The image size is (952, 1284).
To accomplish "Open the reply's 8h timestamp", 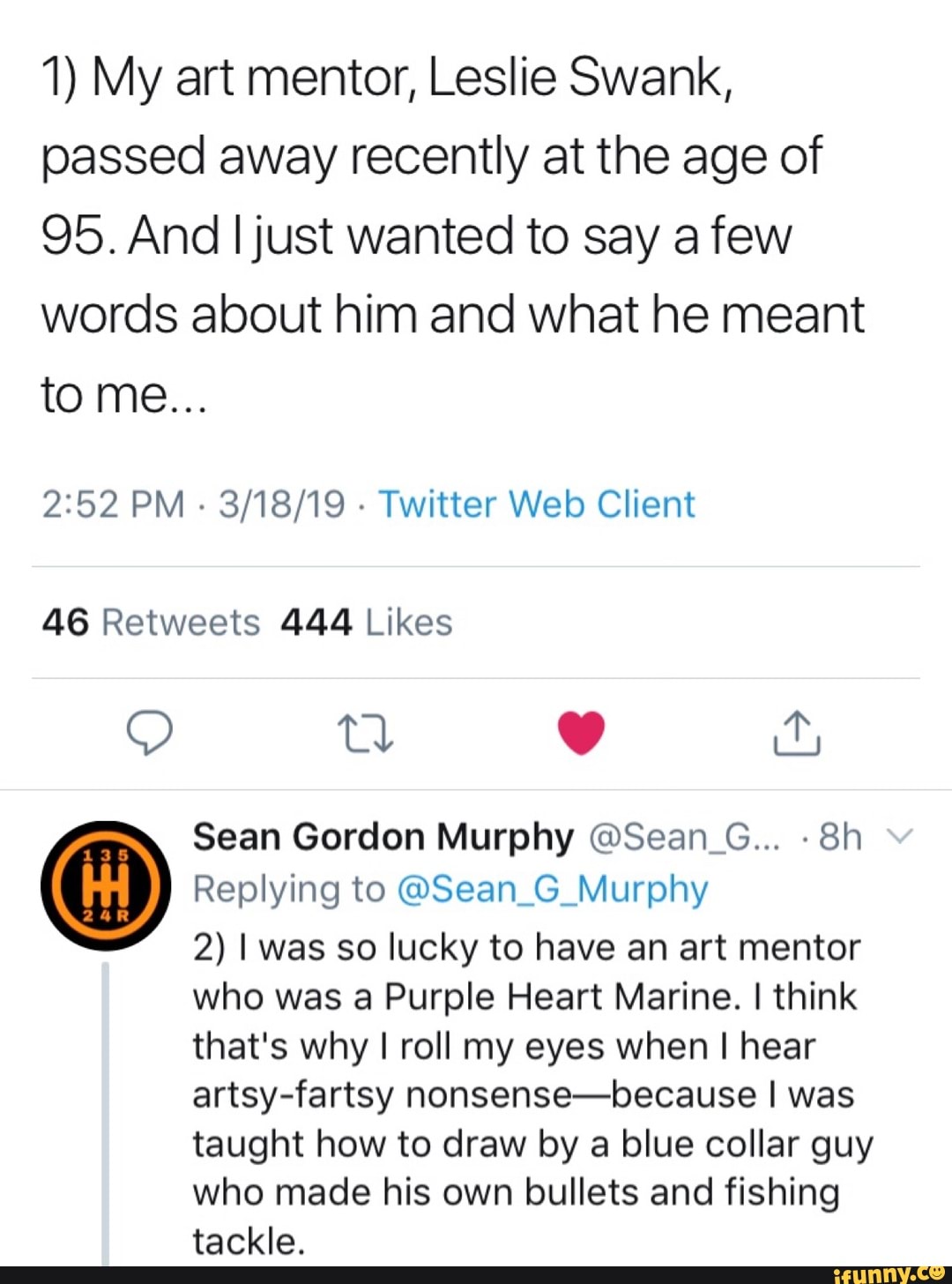I will pyautogui.click(x=839, y=837).
